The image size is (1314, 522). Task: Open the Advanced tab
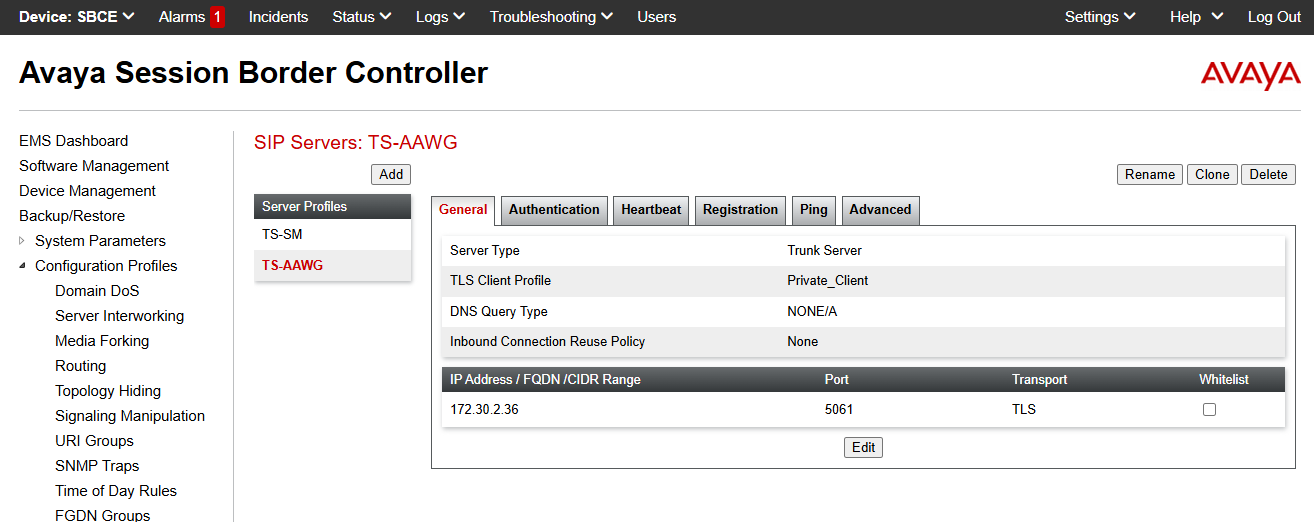click(x=880, y=210)
